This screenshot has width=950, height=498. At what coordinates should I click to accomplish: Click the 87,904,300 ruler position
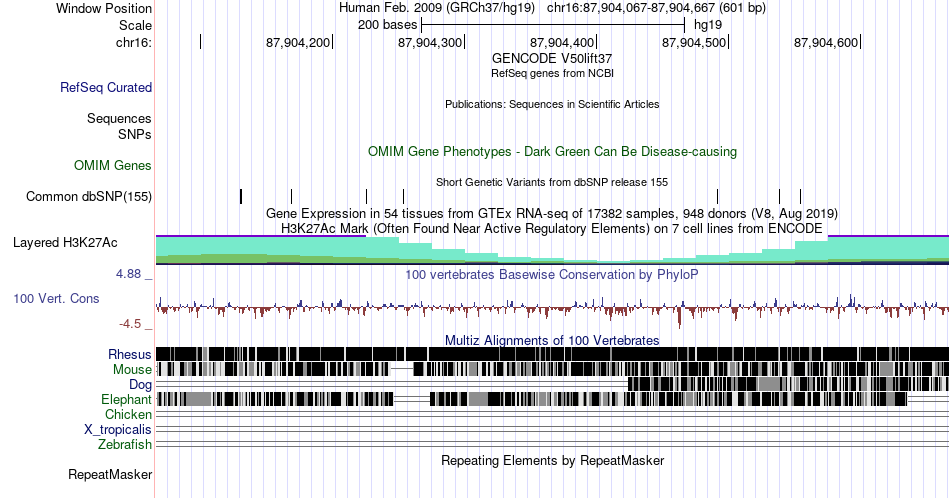tap(430, 42)
